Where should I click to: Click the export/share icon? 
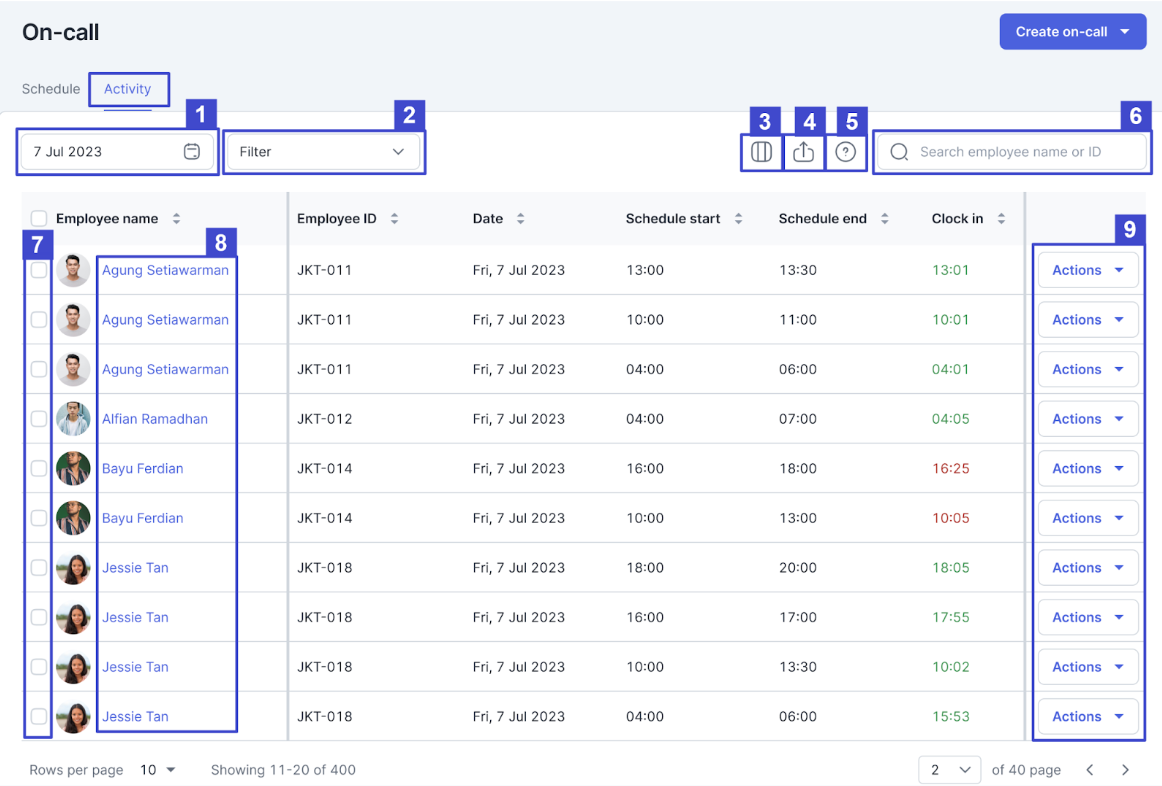(803, 151)
